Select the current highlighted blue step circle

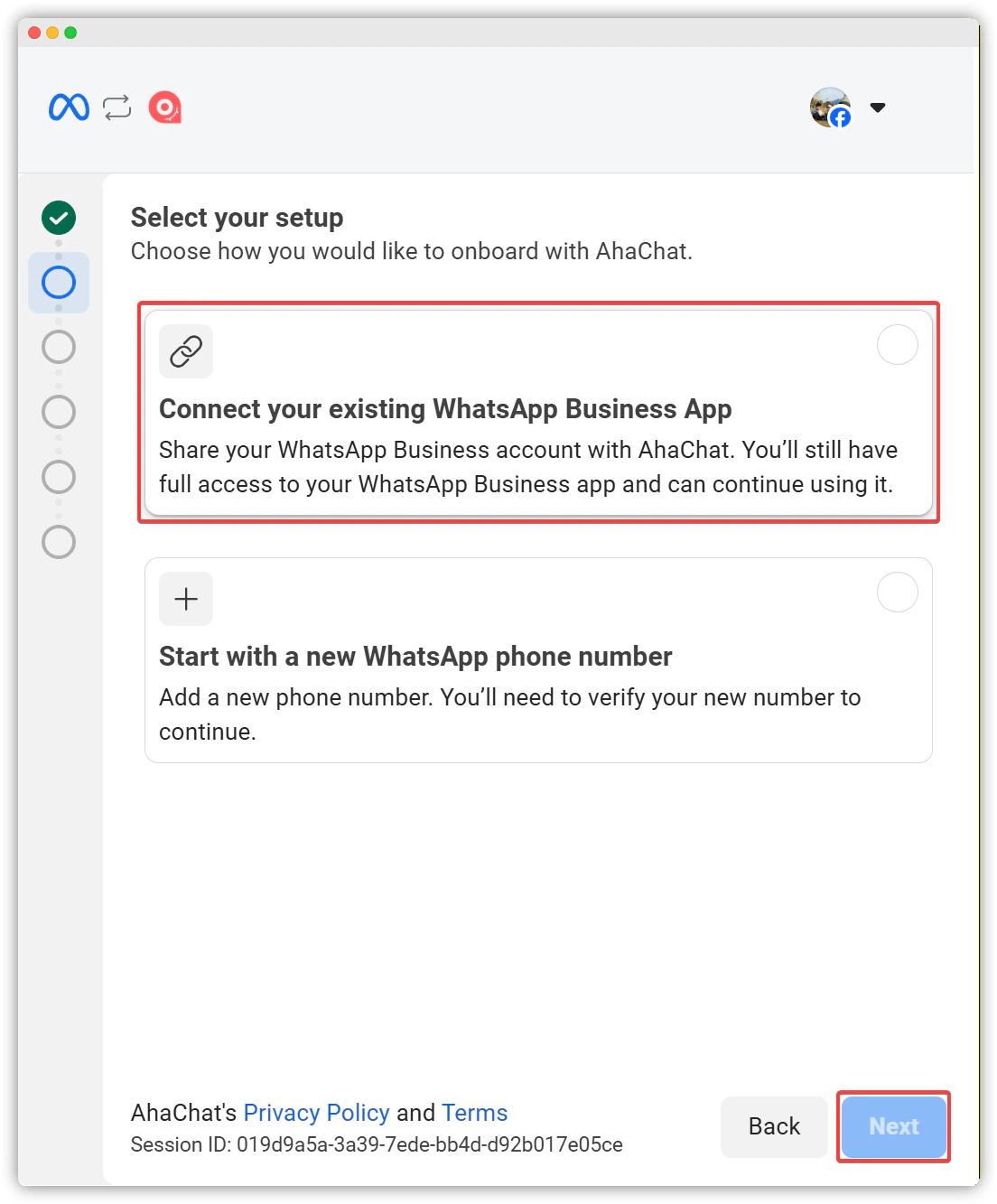[59, 283]
